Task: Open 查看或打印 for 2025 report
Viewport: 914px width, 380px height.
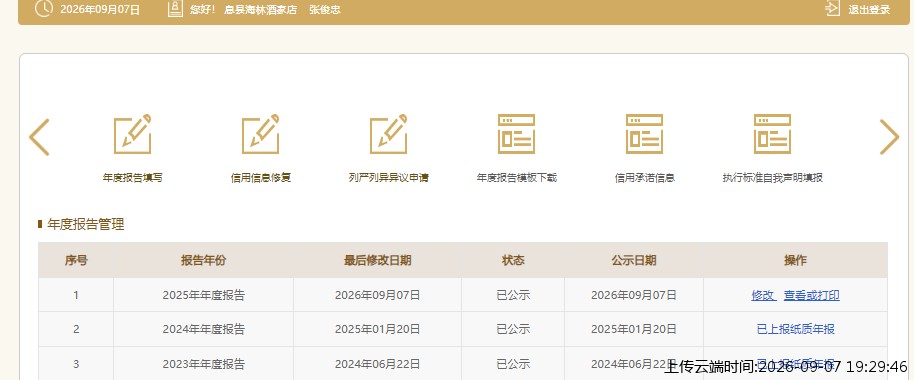Action: point(811,295)
